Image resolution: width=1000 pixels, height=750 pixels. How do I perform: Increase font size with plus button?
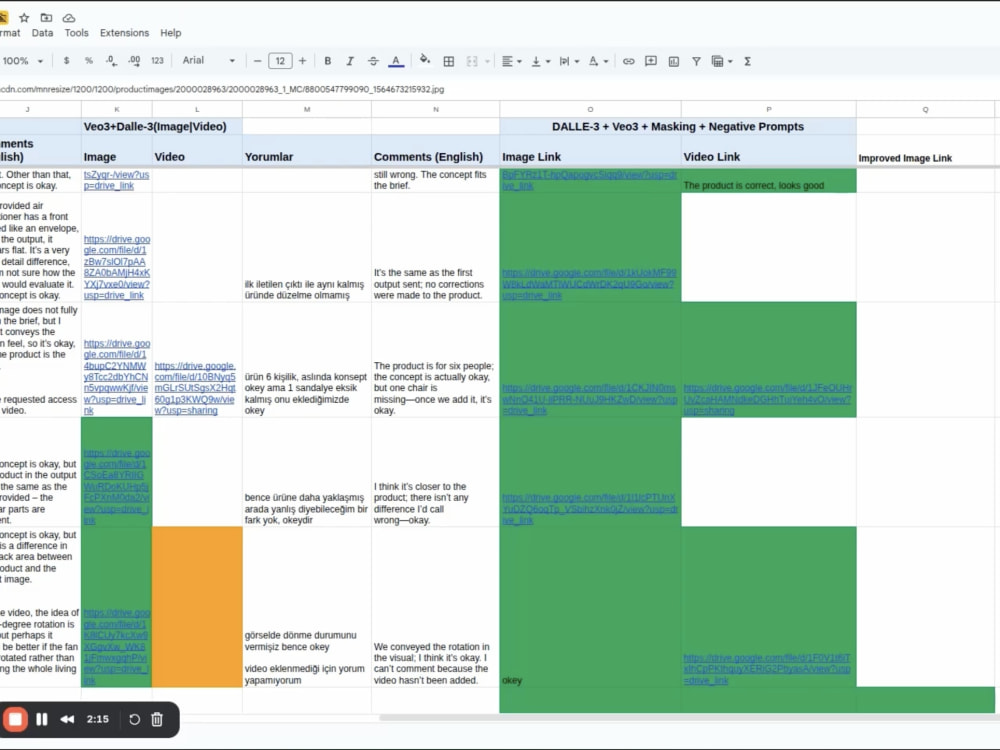click(302, 61)
